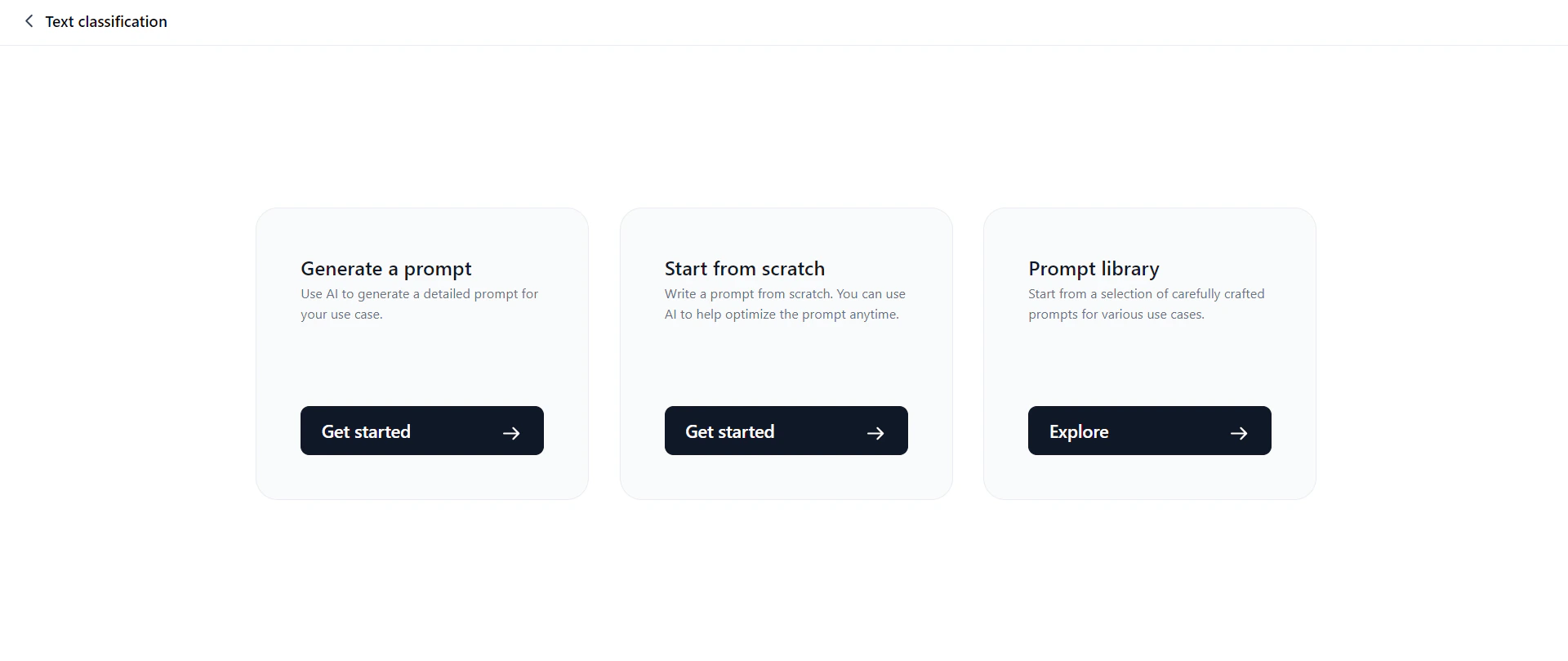Screen dimensions: 1568x661
Task: Click the right-arrow glyph on the middle card's button
Action: click(x=875, y=433)
